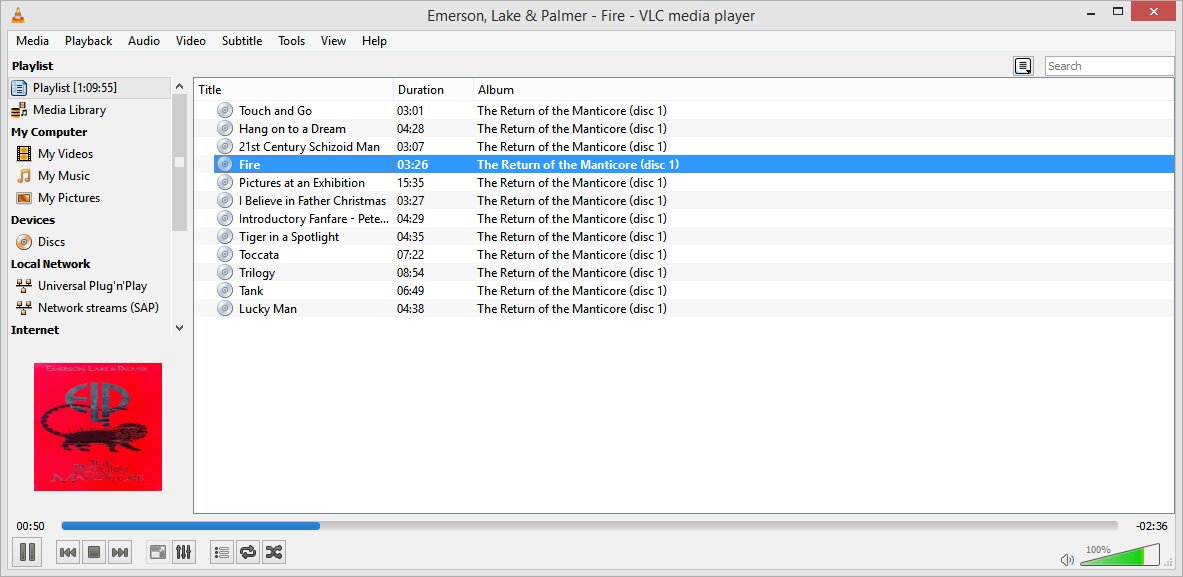Screen dimensions: 1183x577
Task: Open the Tools menu
Action: pyautogui.click(x=291, y=41)
